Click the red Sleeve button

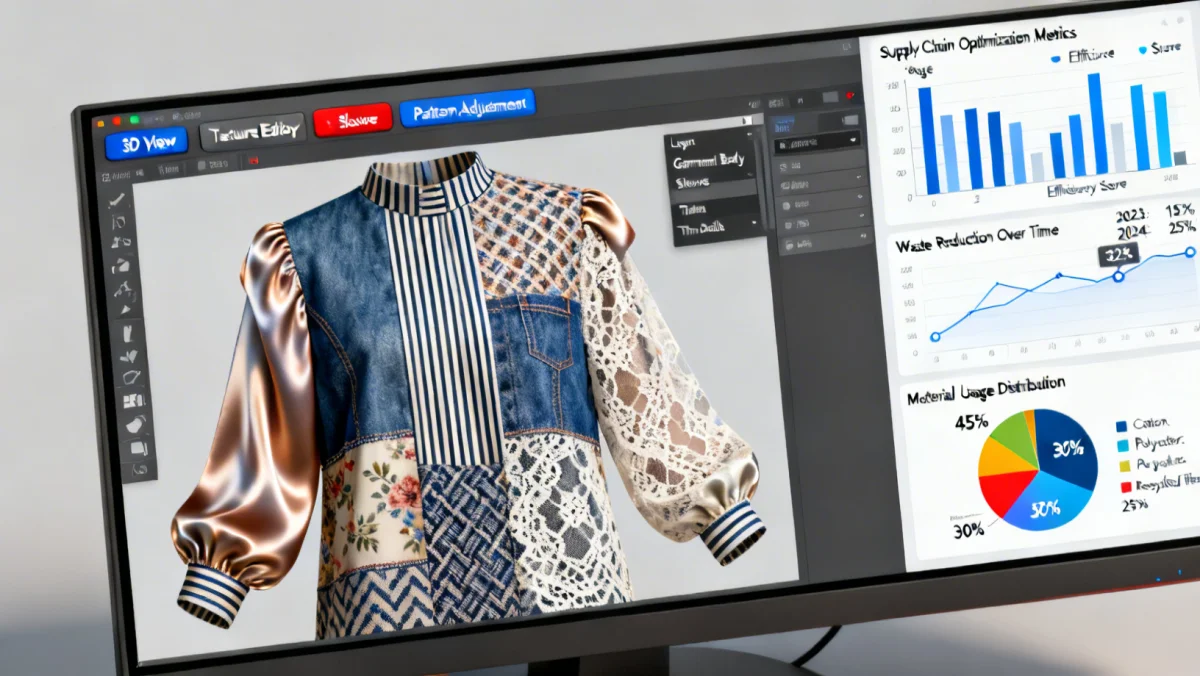click(x=351, y=121)
